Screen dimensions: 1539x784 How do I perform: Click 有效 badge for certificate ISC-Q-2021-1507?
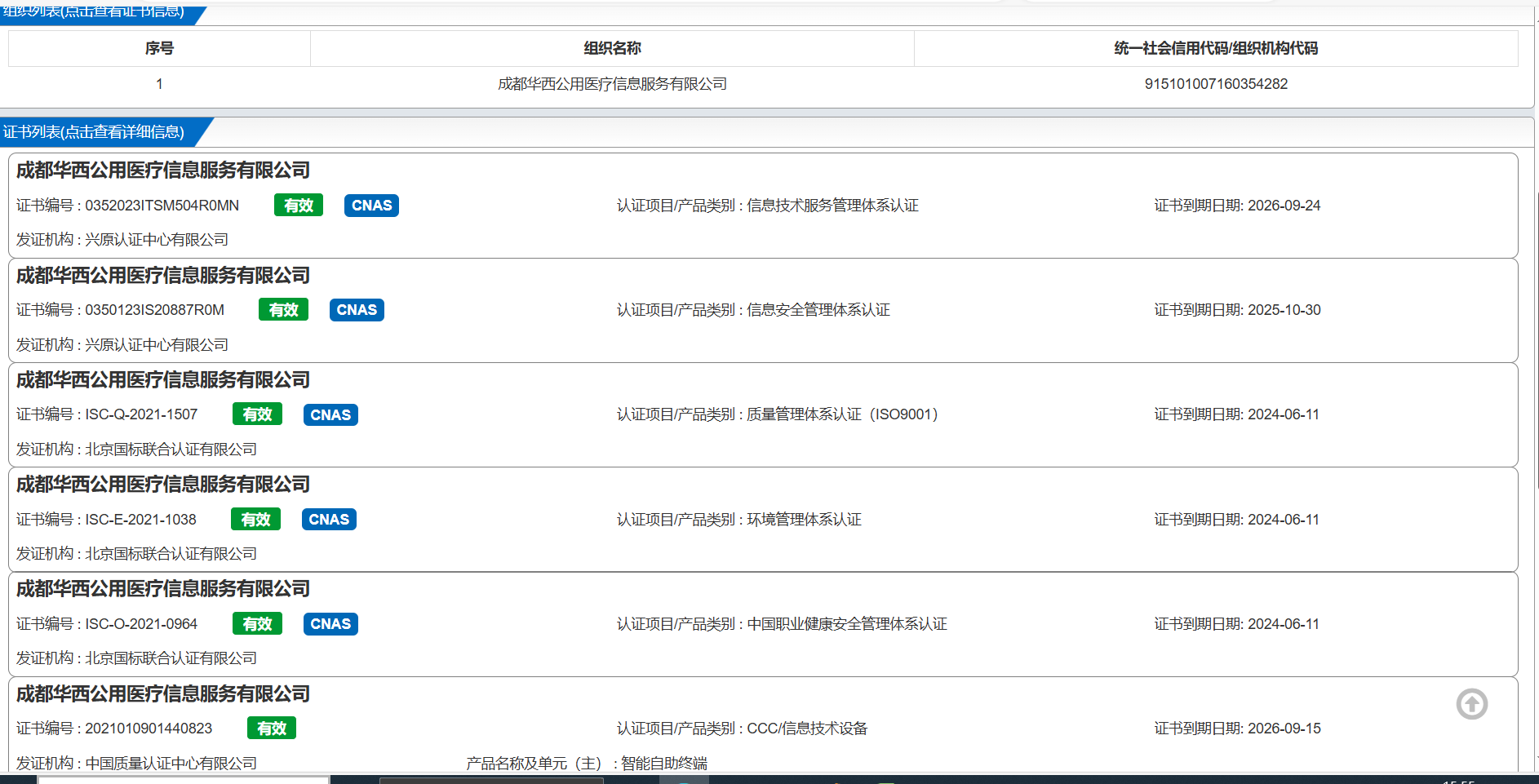(x=257, y=414)
